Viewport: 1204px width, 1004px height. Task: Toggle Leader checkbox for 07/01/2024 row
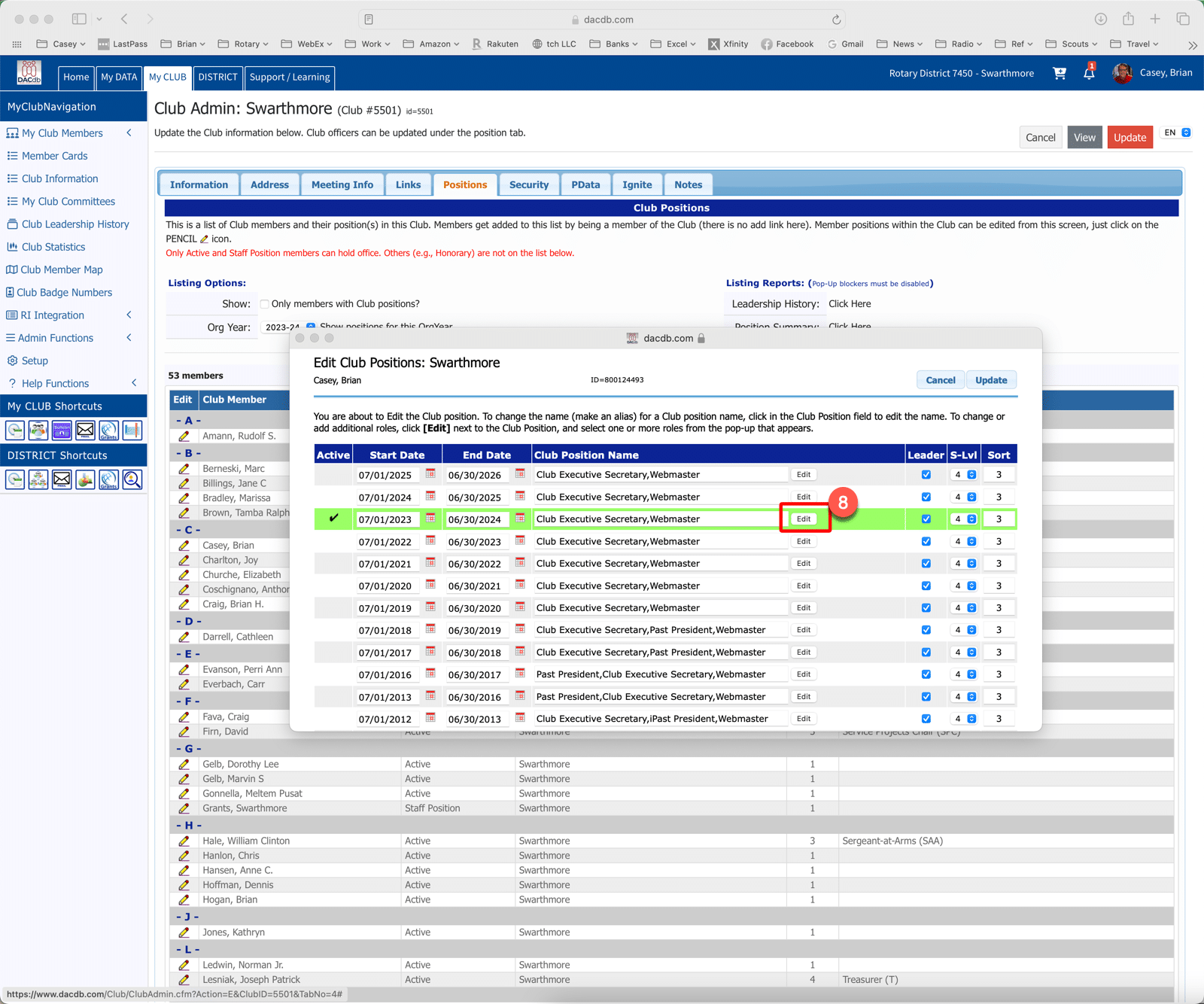pyautogui.click(x=926, y=497)
